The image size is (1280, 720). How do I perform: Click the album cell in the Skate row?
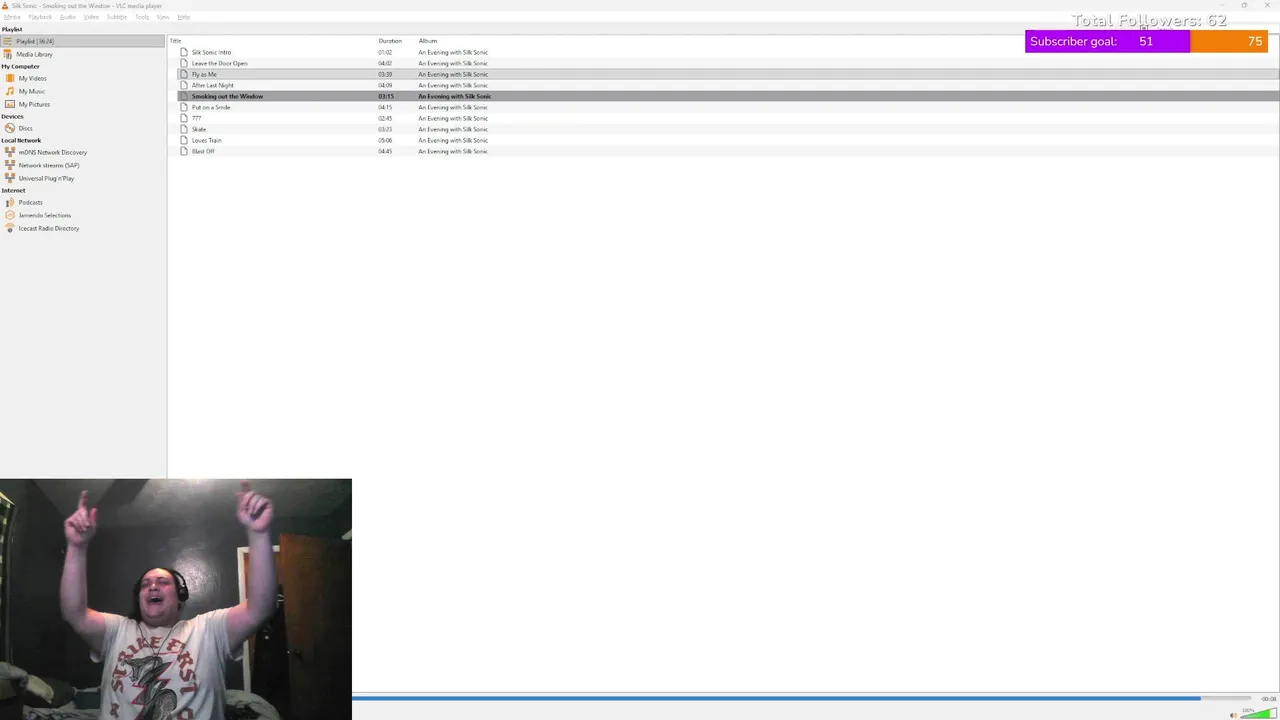point(453,129)
